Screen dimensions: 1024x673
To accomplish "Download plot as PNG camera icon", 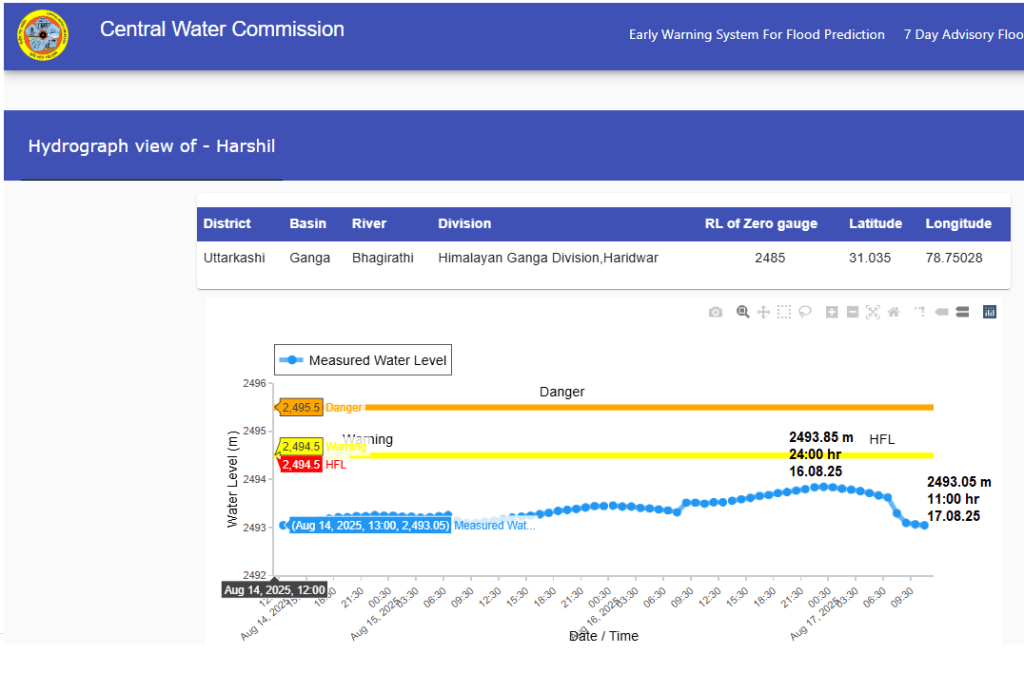I will [x=715, y=313].
